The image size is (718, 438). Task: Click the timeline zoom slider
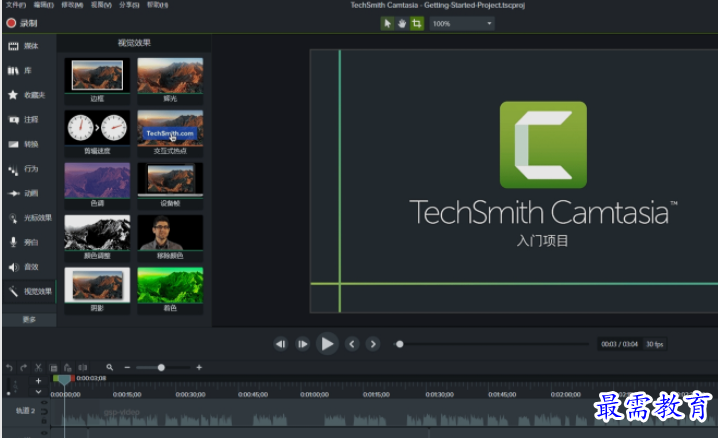(x=161, y=368)
